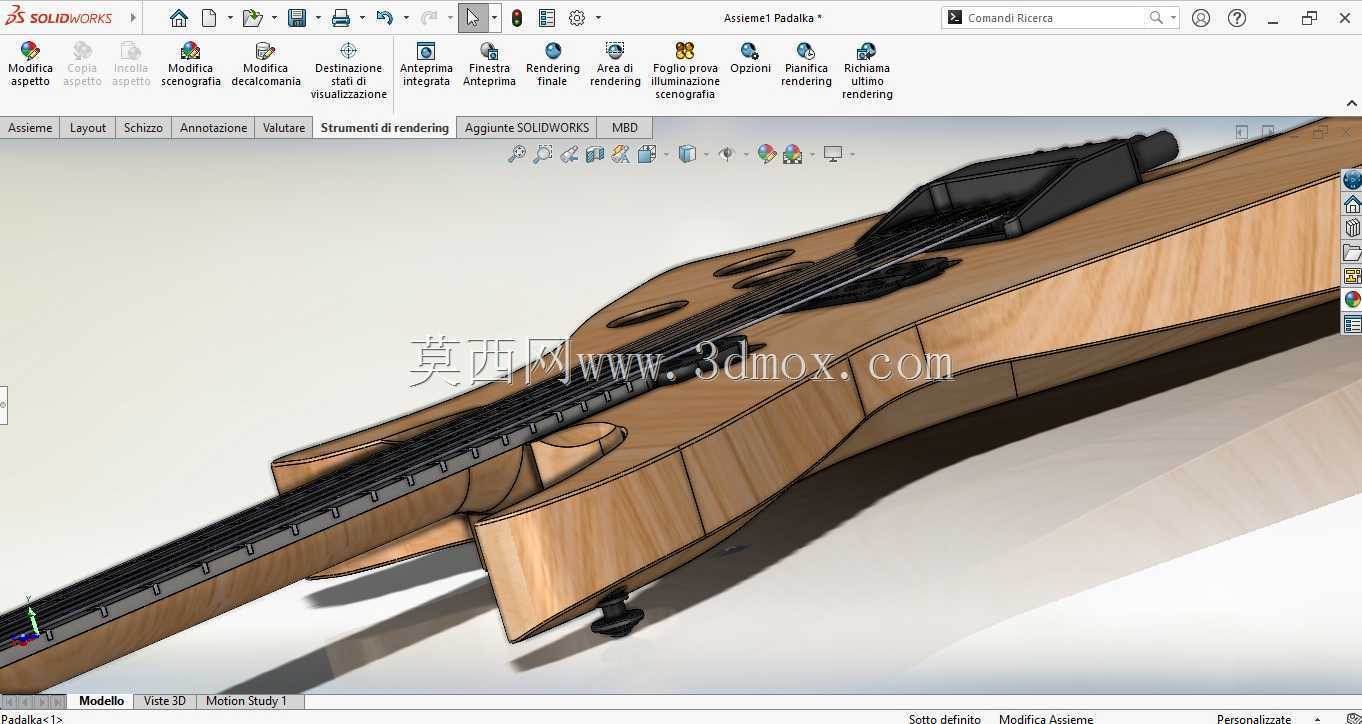Image resolution: width=1362 pixels, height=724 pixels.
Task: Open the Select tool dropdown arrow
Action: click(x=494, y=18)
